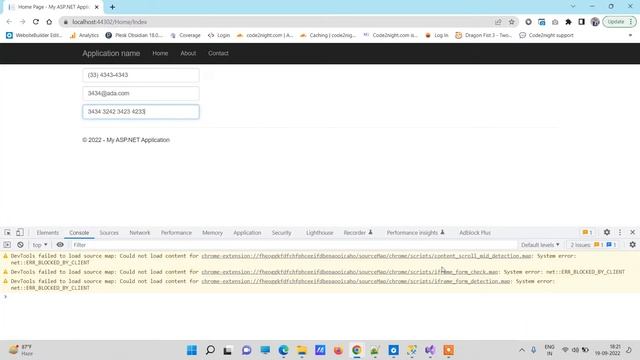Switch to the Security tab
This screenshot has height=360, width=640.
[x=282, y=233]
